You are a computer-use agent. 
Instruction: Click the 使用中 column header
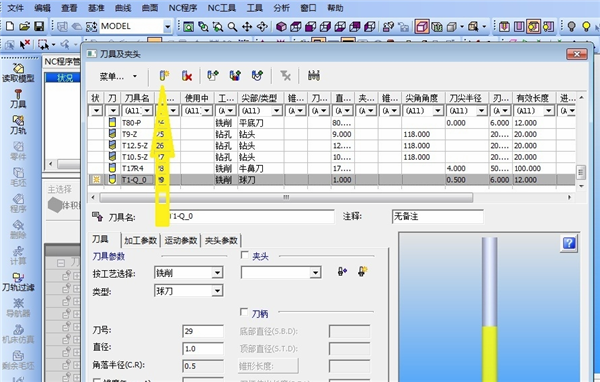(x=197, y=98)
